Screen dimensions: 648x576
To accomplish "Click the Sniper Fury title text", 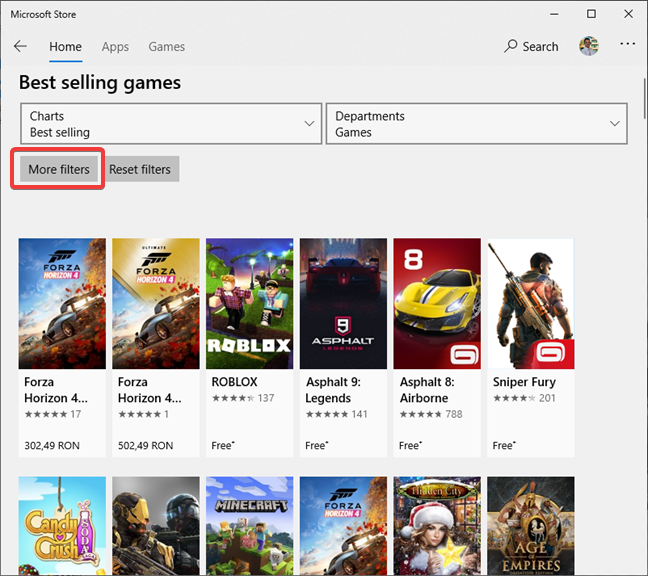I will (524, 382).
